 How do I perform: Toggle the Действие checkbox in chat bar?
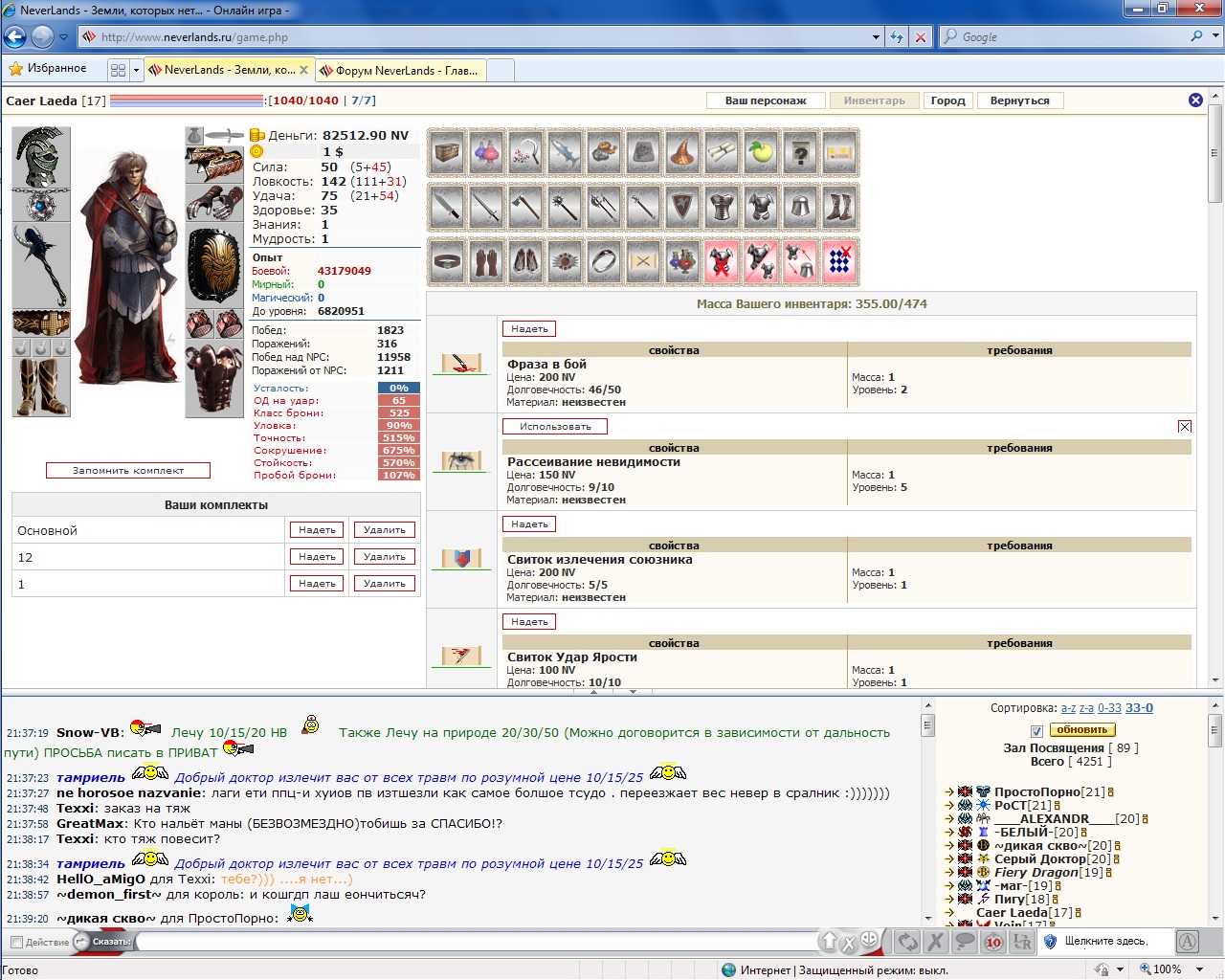pyautogui.click(x=15, y=942)
